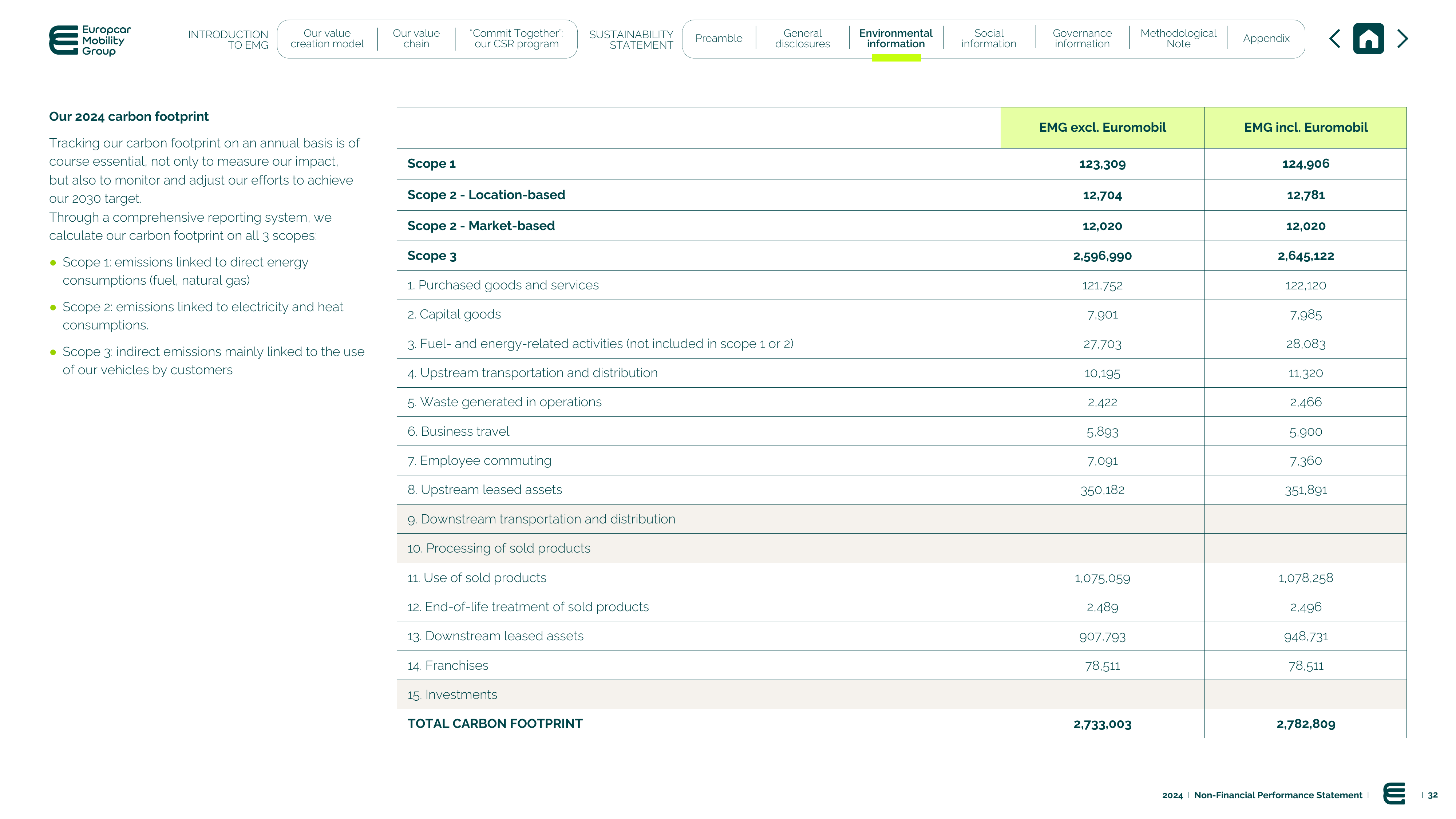The width and height of the screenshot is (1456, 819).
Task: Click the 'INTRODUCTION TO EMG' section label
Action: (x=228, y=40)
